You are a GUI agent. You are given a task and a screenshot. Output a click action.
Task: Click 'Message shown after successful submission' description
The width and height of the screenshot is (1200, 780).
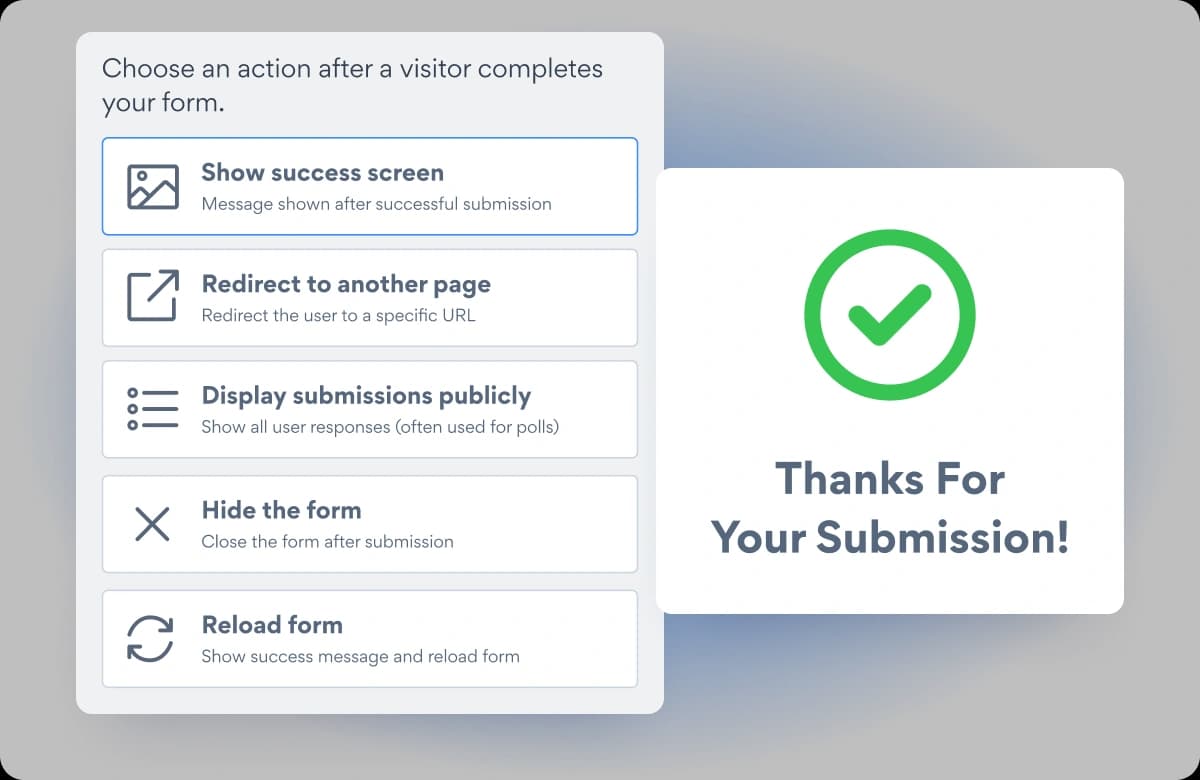click(376, 204)
